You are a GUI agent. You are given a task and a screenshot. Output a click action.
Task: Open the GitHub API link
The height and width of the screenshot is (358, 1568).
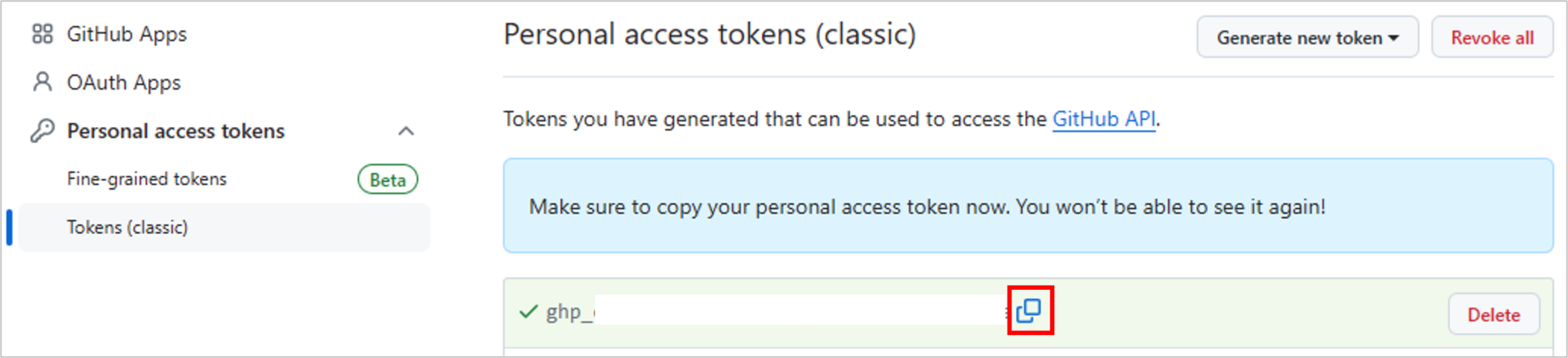coord(1104,119)
